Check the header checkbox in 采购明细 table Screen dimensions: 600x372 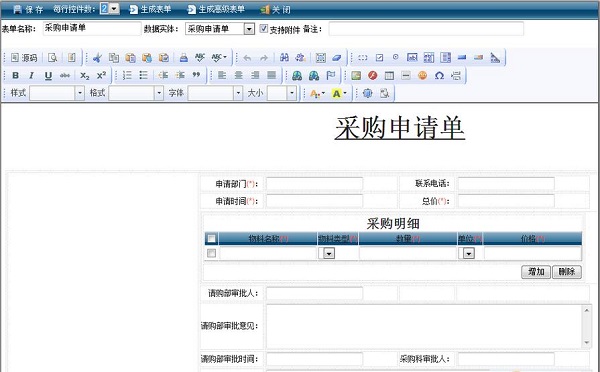pos(211,239)
